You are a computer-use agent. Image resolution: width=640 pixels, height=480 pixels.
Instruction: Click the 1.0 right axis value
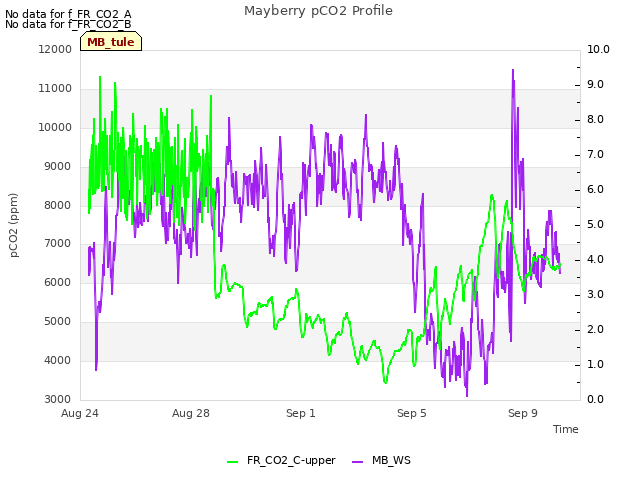pyautogui.click(x=596, y=364)
